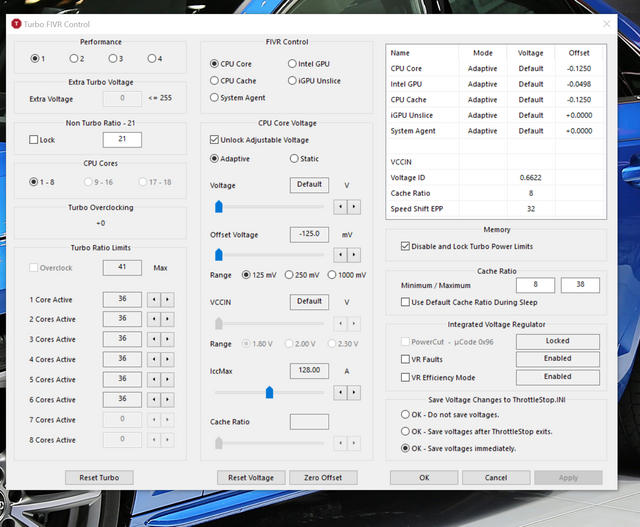Image resolution: width=640 pixels, height=527 pixels.
Task: Click the IccMax slider handle
Action: point(269,392)
